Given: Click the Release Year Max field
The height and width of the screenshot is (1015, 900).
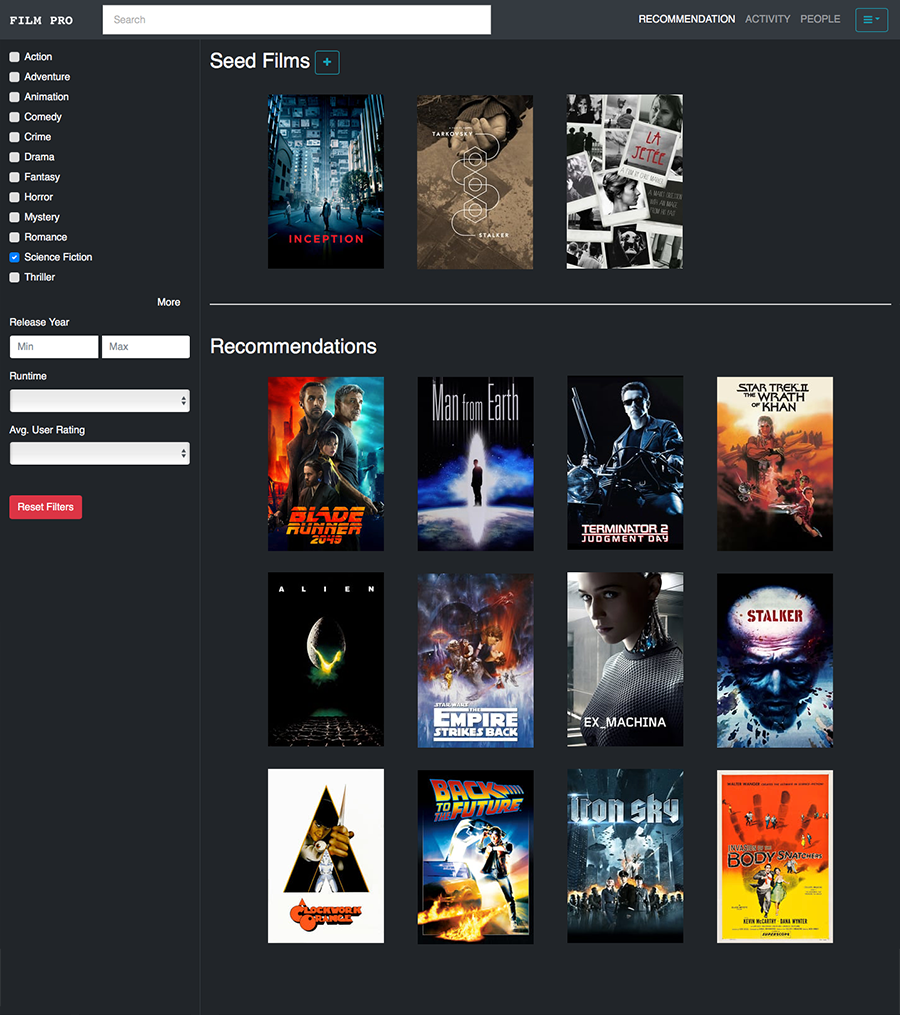Looking at the screenshot, I should pyautogui.click(x=146, y=346).
